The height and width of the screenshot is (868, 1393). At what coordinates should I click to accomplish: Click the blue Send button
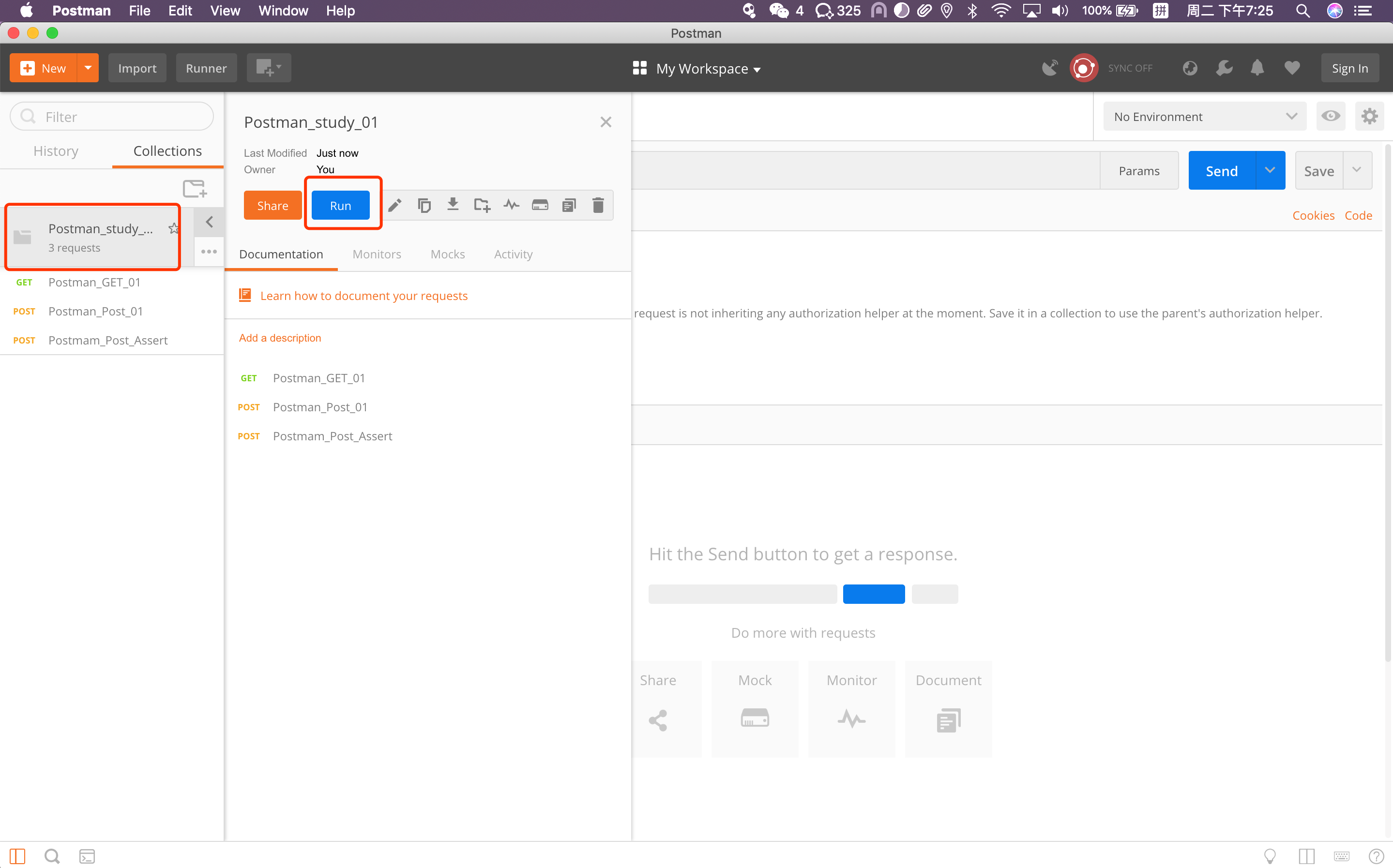[x=1222, y=170]
